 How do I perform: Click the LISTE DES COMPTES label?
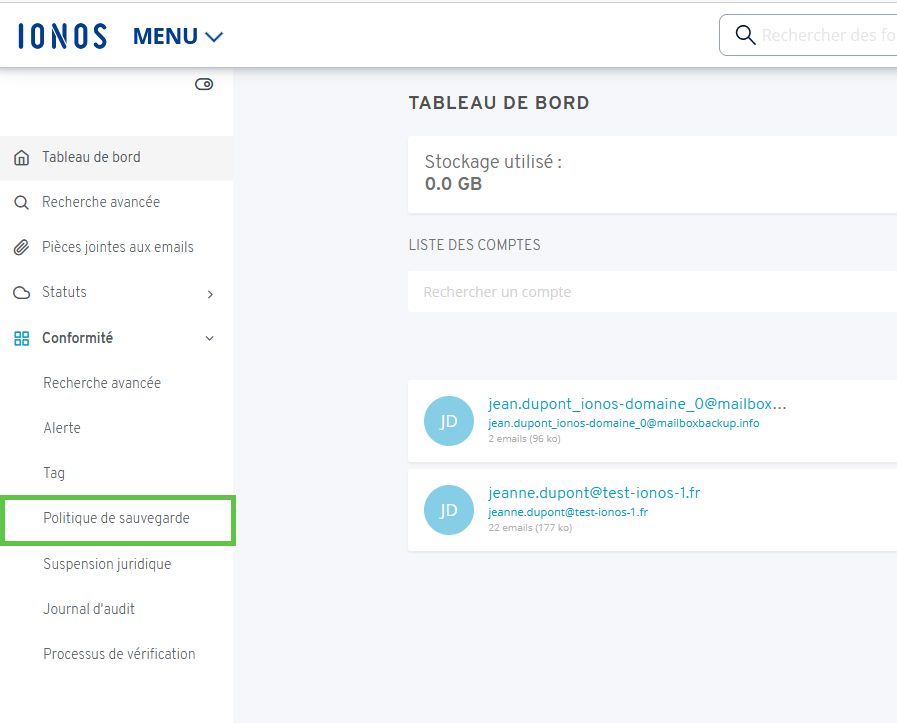[474, 245]
